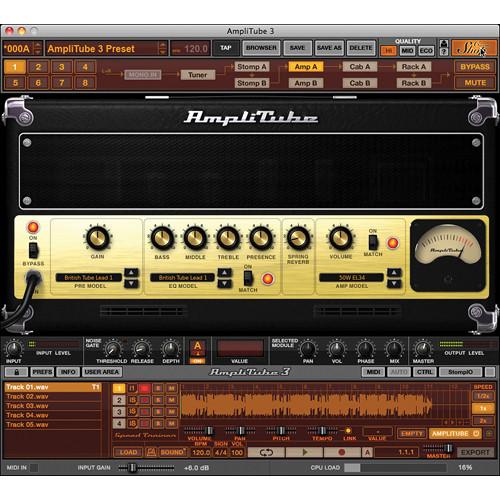The height and width of the screenshot is (500, 500).
Task: Click the noise gate THRESHOLD knob
Action: [113, 349]
